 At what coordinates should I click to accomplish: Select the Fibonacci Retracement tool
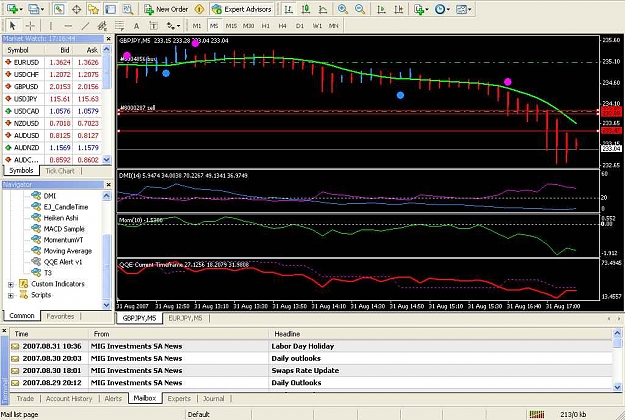[120, 26]
